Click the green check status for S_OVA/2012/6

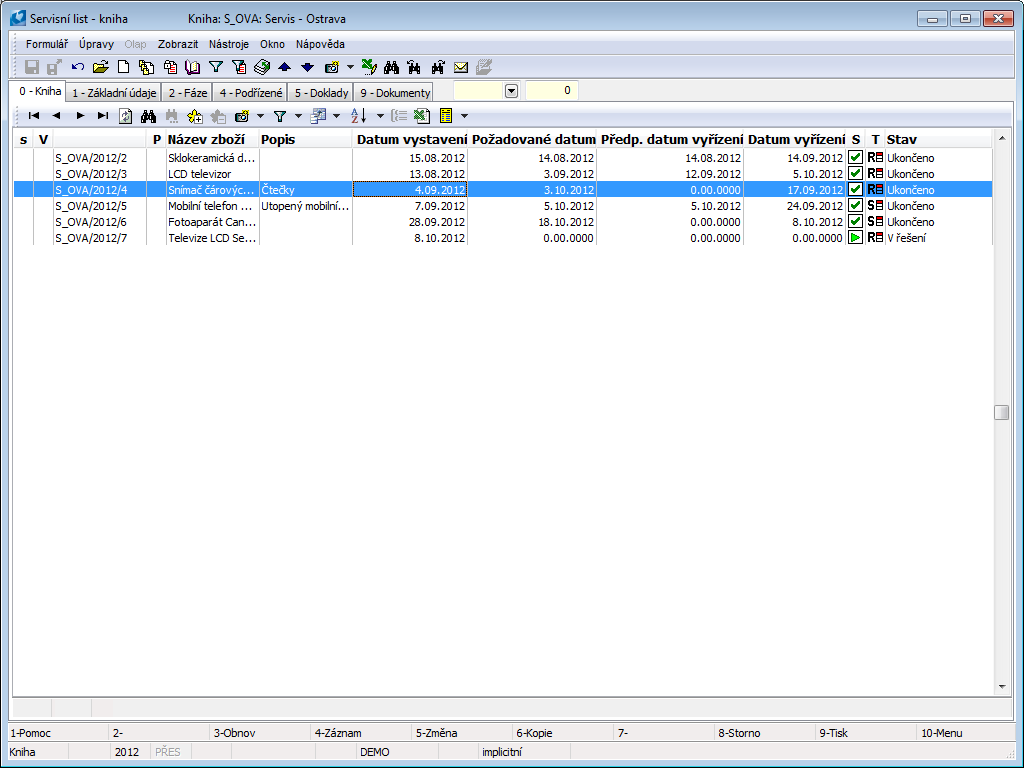coord(855,221)
